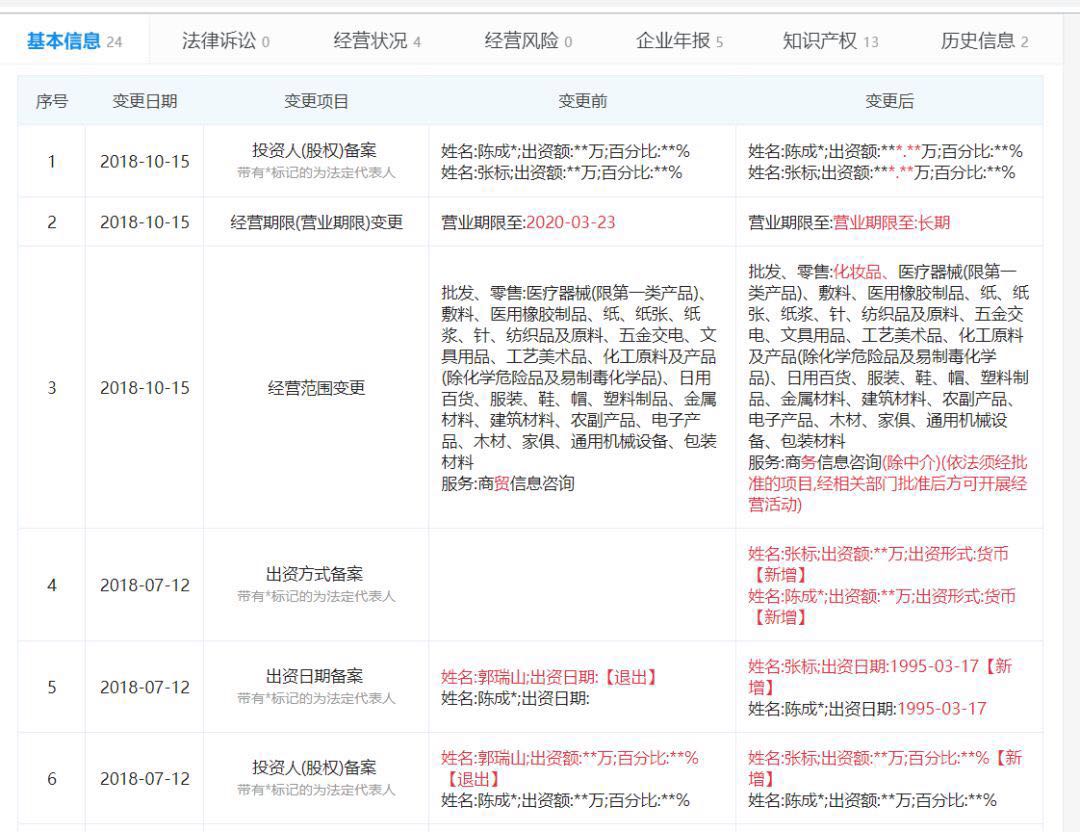Select 出资日期备案 item in row 5
The width and height of the screenshot is (1080, 832).
314,676
